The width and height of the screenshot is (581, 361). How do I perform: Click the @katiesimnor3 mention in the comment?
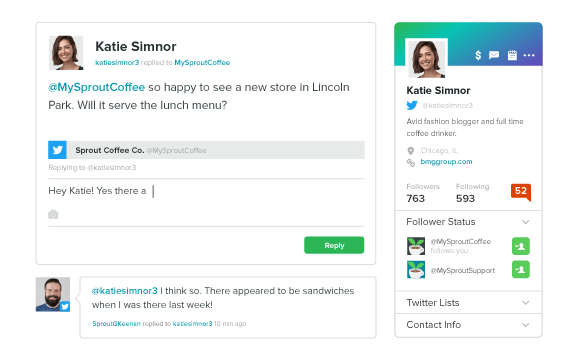124,291
